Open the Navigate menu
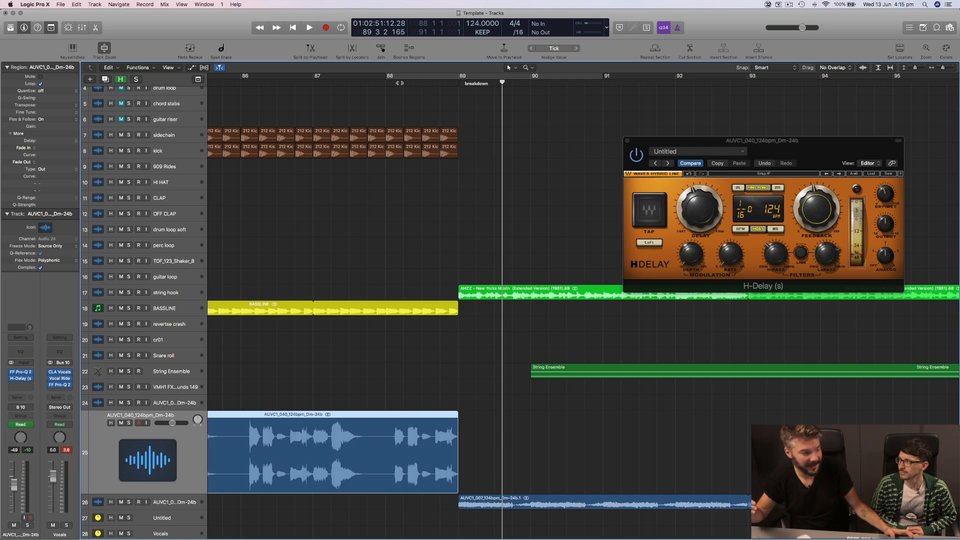 coord(119,4)
